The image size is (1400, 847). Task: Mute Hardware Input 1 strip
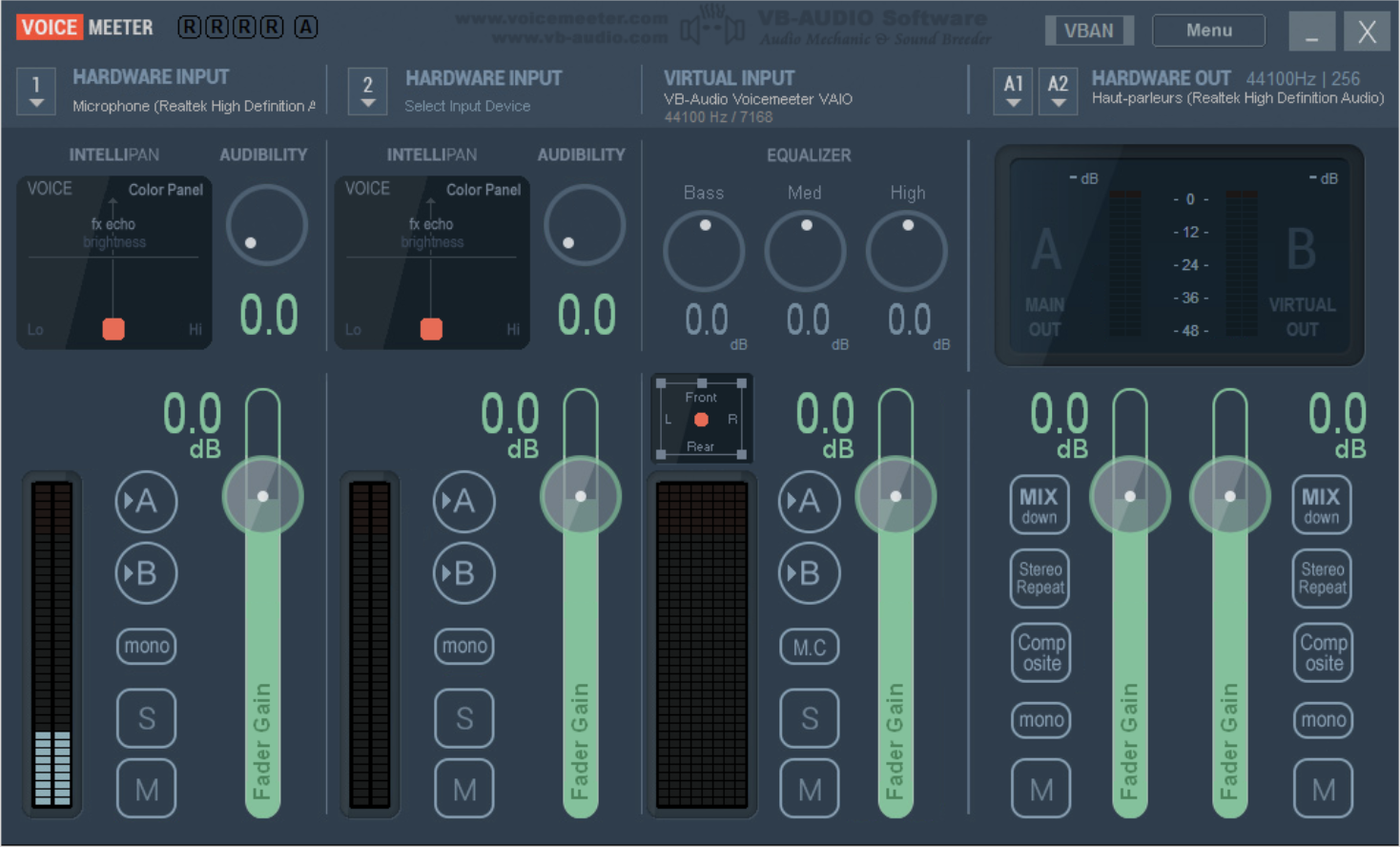(146, 789)
